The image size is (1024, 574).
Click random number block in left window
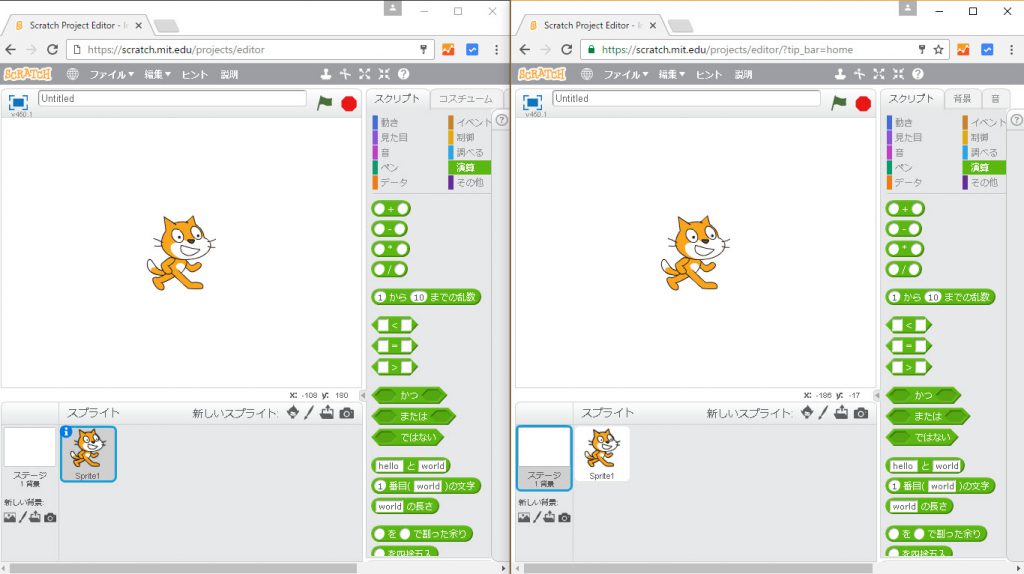pyautogui.click(x=426, y=297)
